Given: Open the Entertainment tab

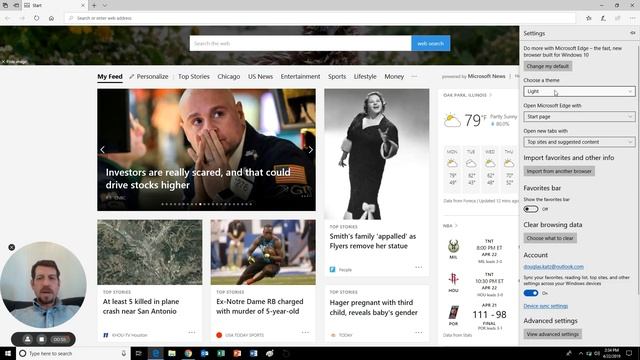Looking at the screenshot, I should coord(300,76).
